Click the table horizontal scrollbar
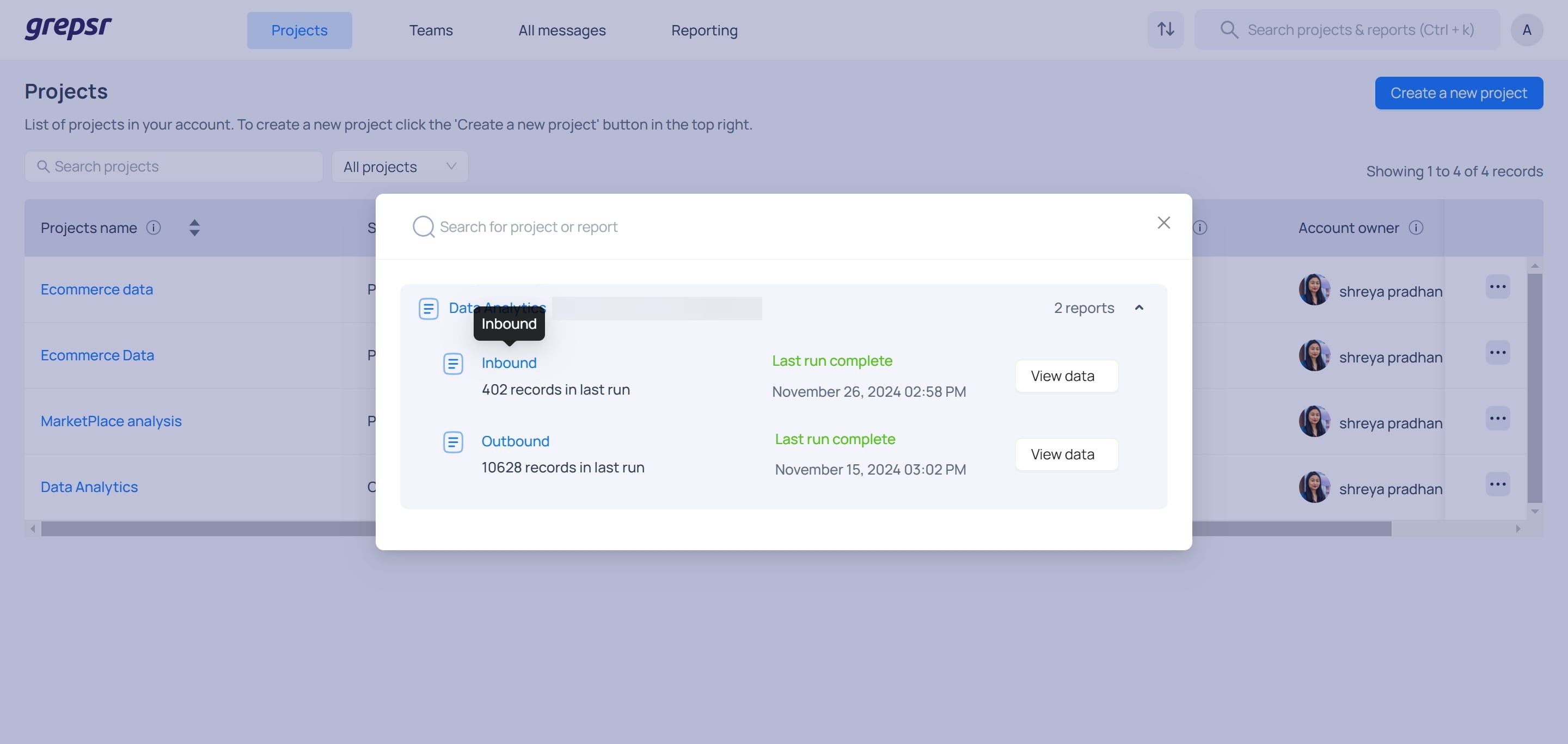 pyautogui.click(x=716, y=528)
